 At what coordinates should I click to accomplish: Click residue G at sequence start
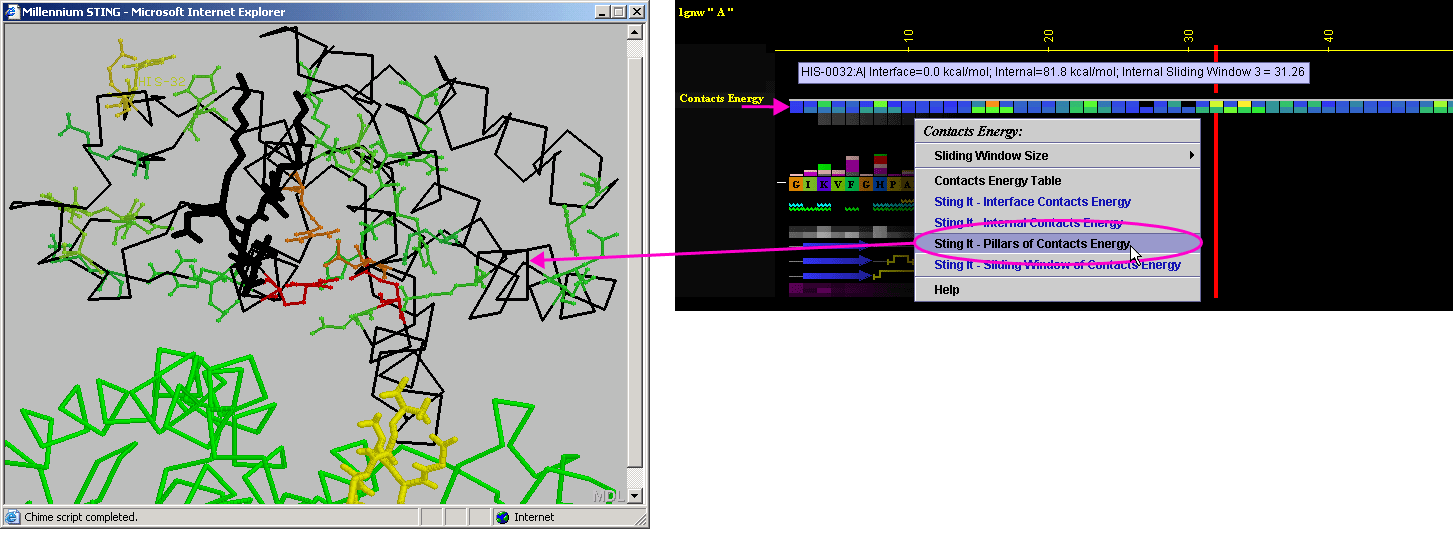pyautogui.click(x=796, y=184)
